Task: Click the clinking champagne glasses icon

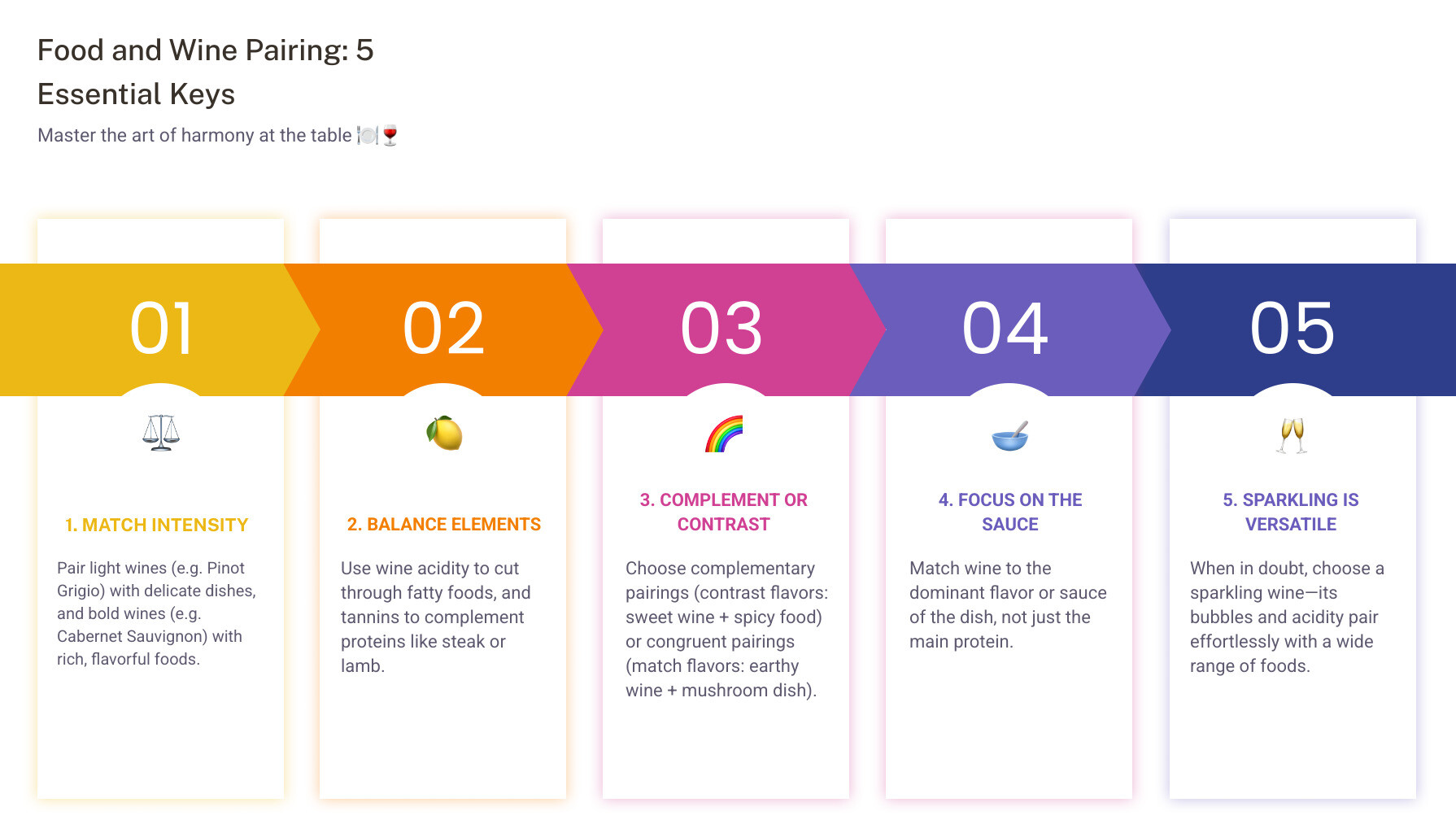Action: click(1292, 435)
